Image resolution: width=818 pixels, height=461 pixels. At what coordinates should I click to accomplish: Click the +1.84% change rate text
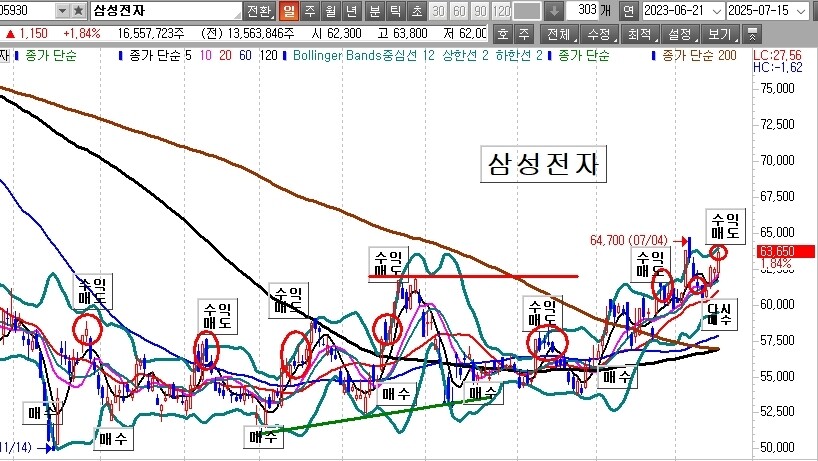click(82, 34)
